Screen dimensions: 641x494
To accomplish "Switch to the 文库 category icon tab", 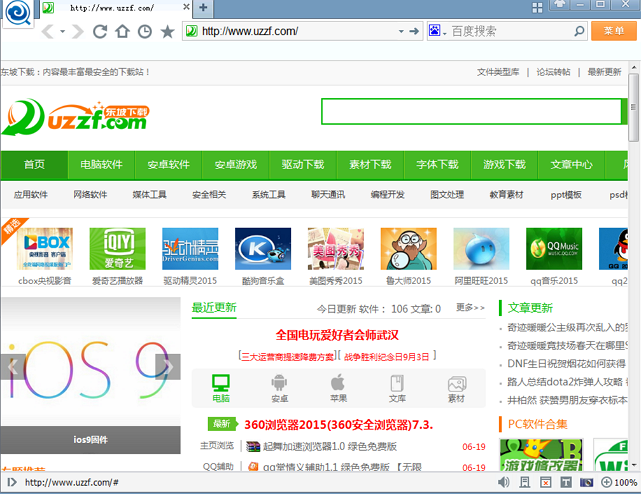I will pos(397,388).
